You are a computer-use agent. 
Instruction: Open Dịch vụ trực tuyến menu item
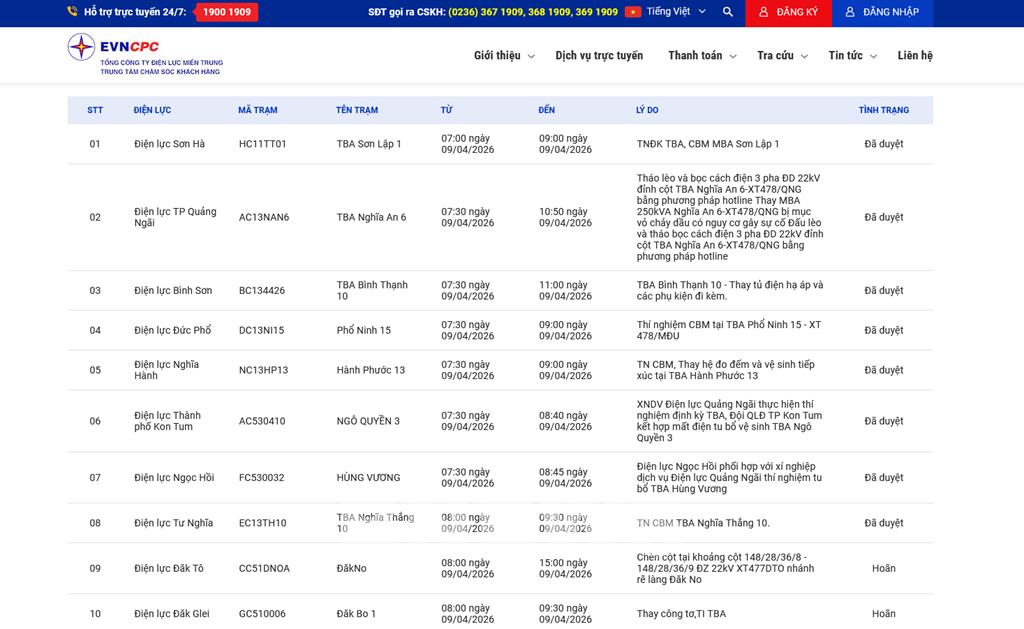pyautogui.click(x=599, y=56)
